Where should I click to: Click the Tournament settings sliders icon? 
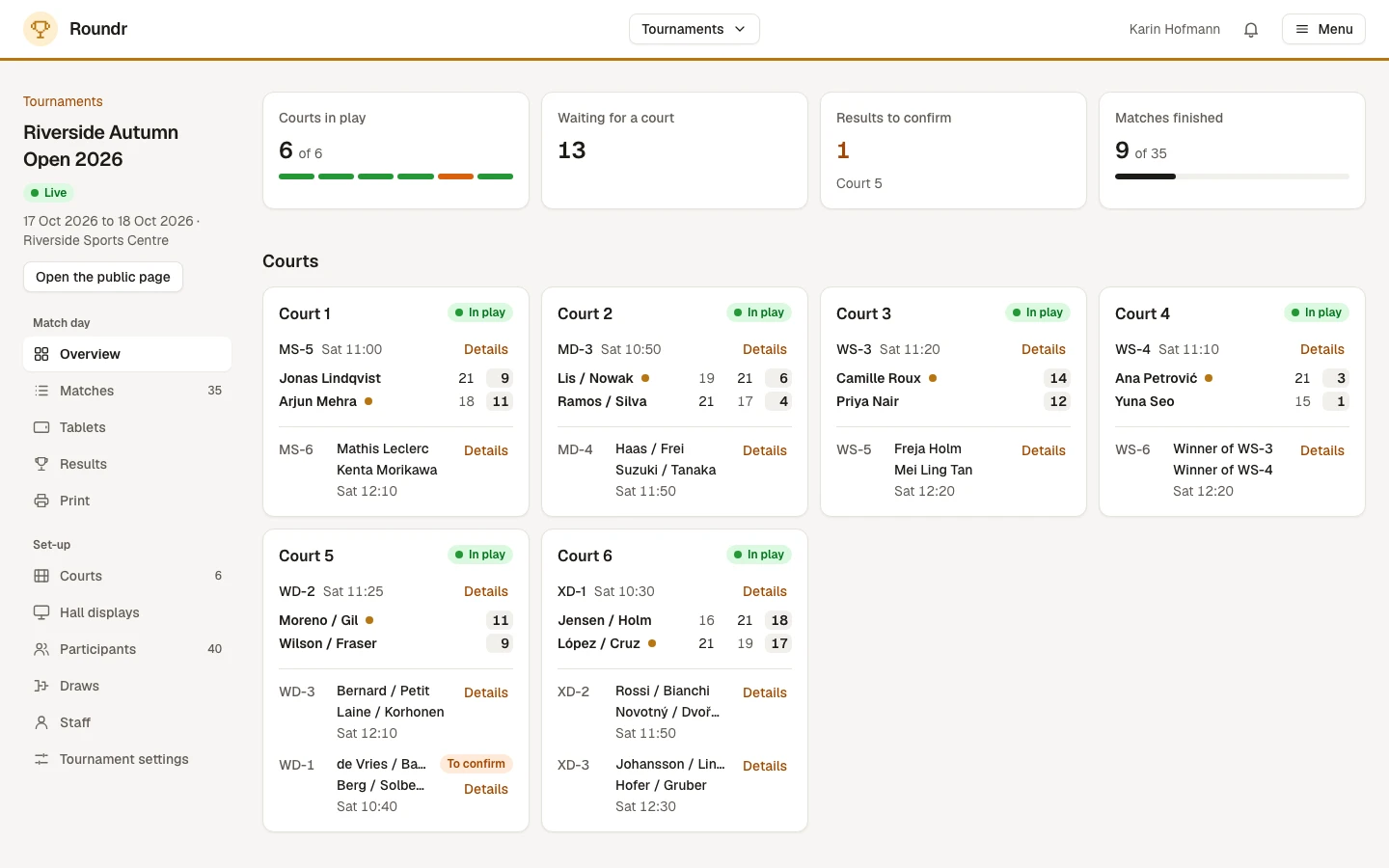click(41, 759)
